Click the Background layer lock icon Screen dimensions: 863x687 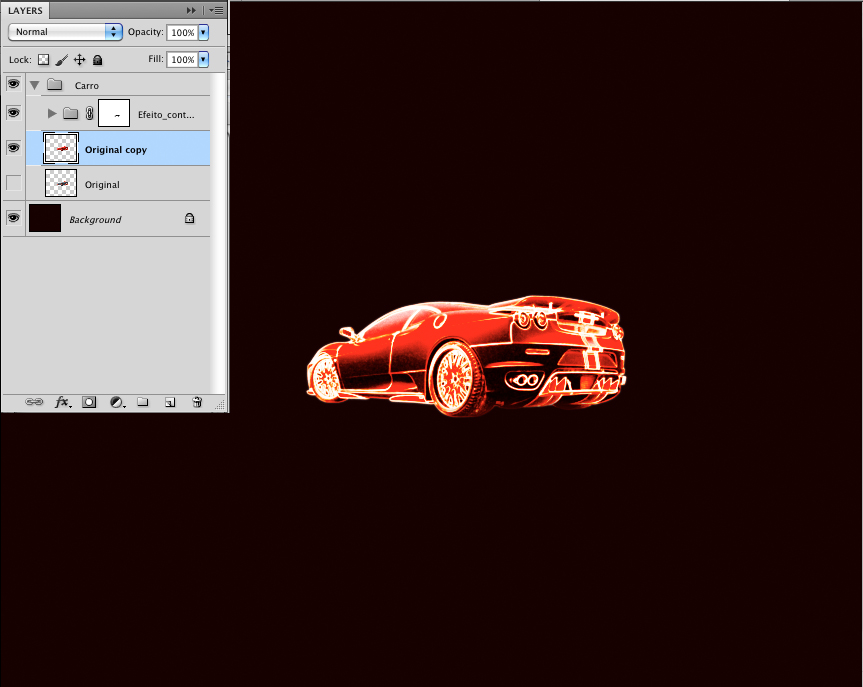pyautogui.click(x=189, y=219)
